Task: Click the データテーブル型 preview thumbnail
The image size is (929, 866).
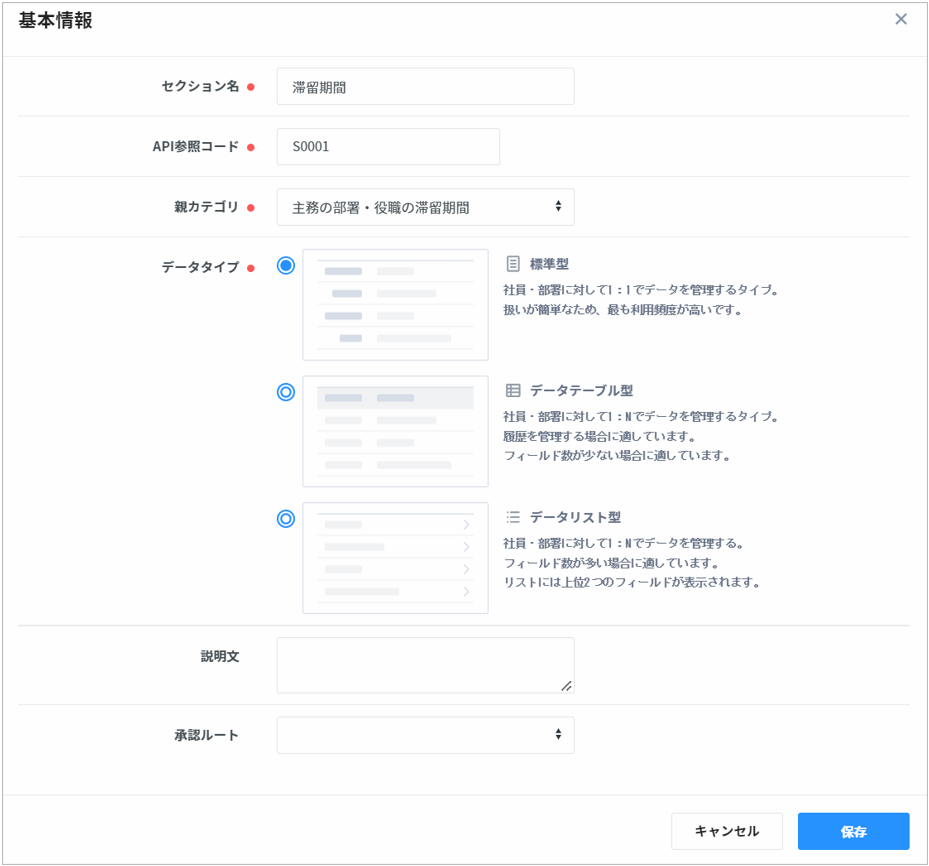Action: click(x=395, y=431)
